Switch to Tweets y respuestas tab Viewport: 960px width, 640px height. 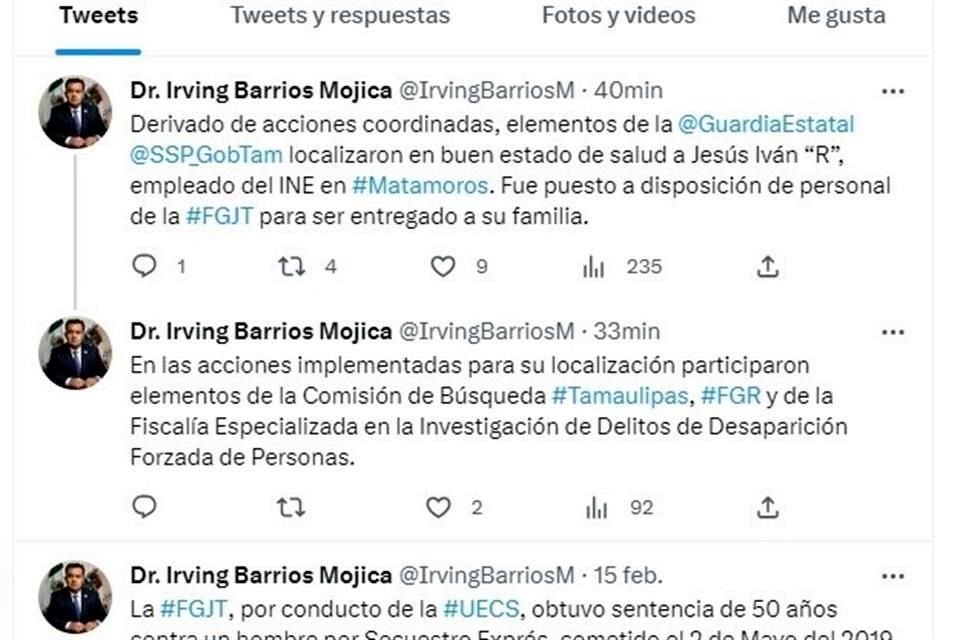[x=340, y=16]
